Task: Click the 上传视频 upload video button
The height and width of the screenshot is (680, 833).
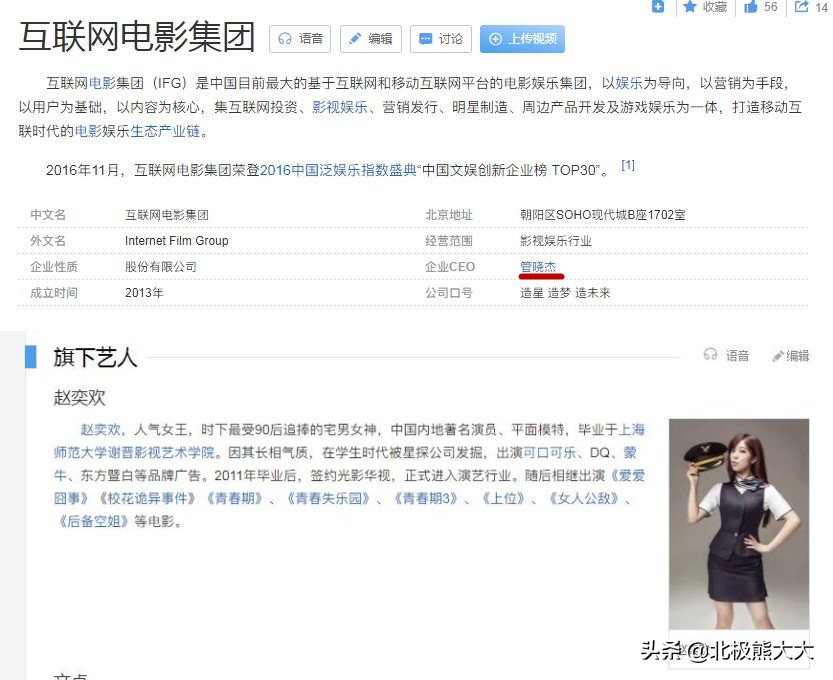Action: [x=522, y=39]
